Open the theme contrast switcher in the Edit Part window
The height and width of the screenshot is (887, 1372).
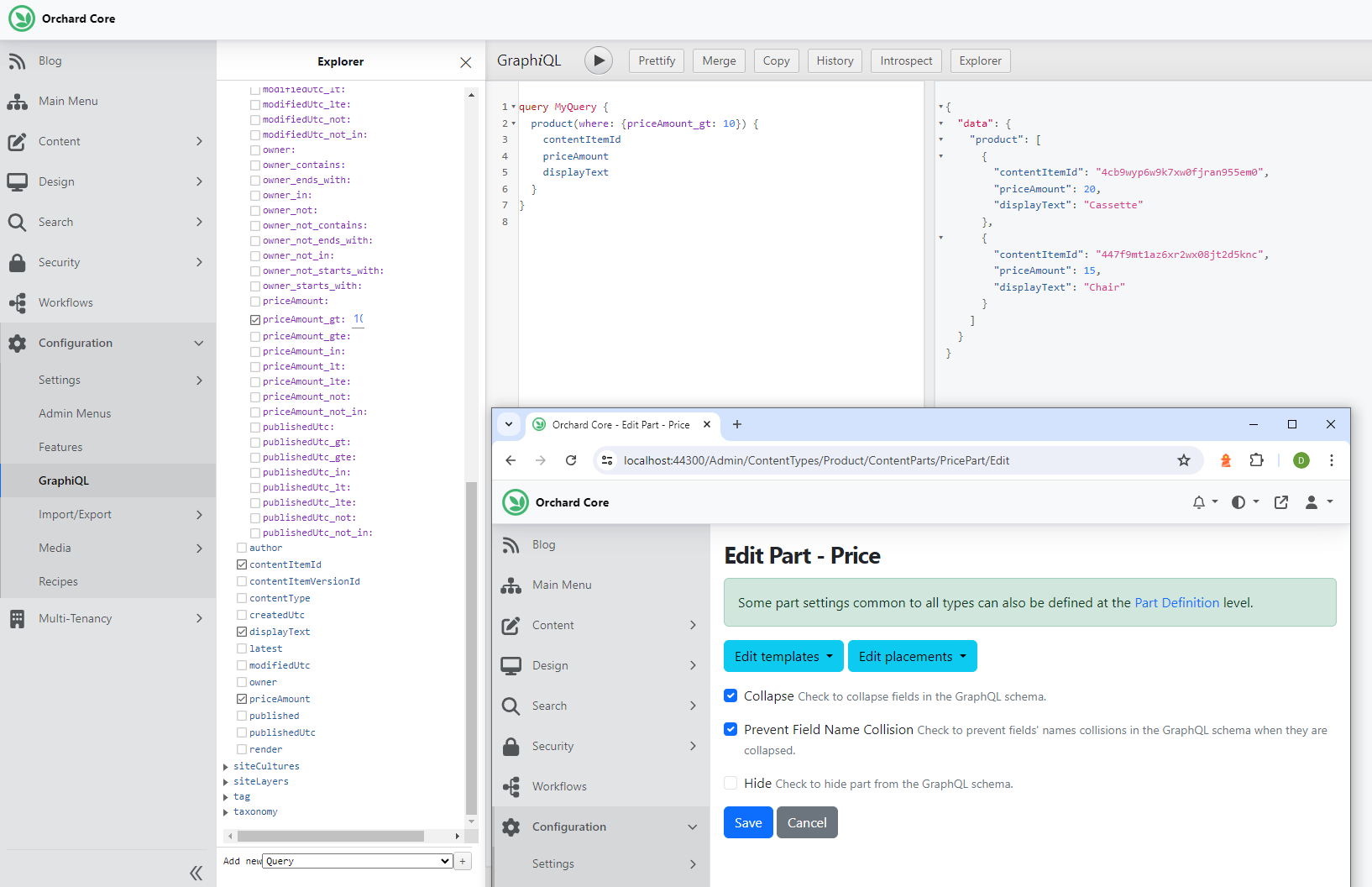click(1244, 502)
